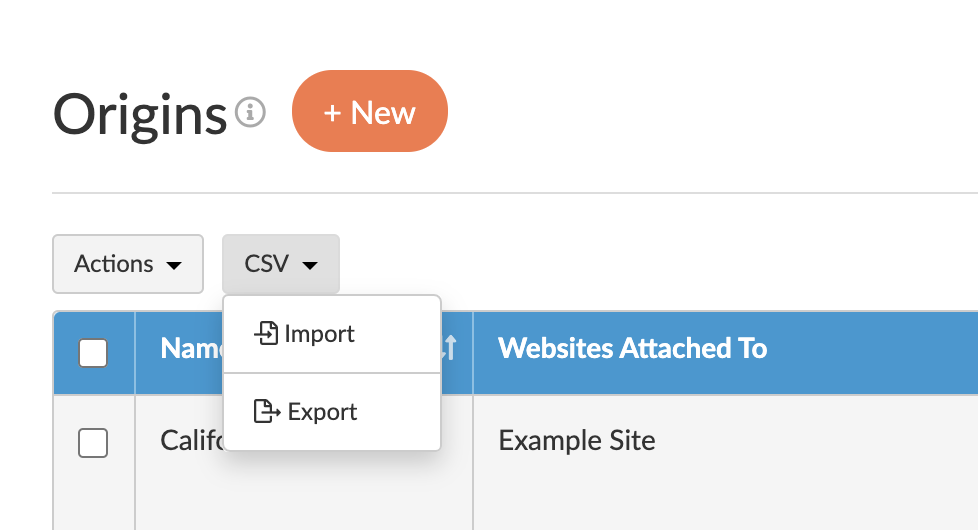Select Import from the CSV menu
The width and height of the screenshot is (978, 530).
[x=319, y=333]
